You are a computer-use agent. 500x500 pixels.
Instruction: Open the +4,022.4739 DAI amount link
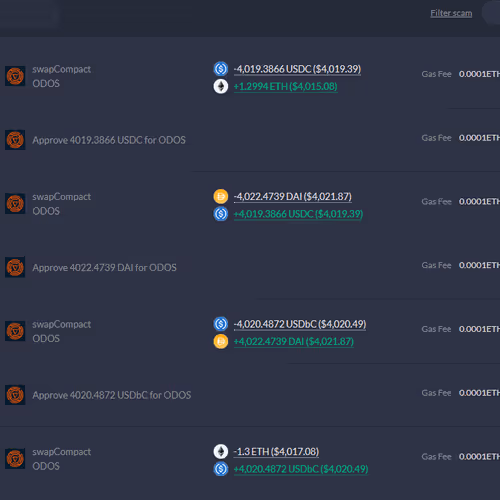pos(294,342)
